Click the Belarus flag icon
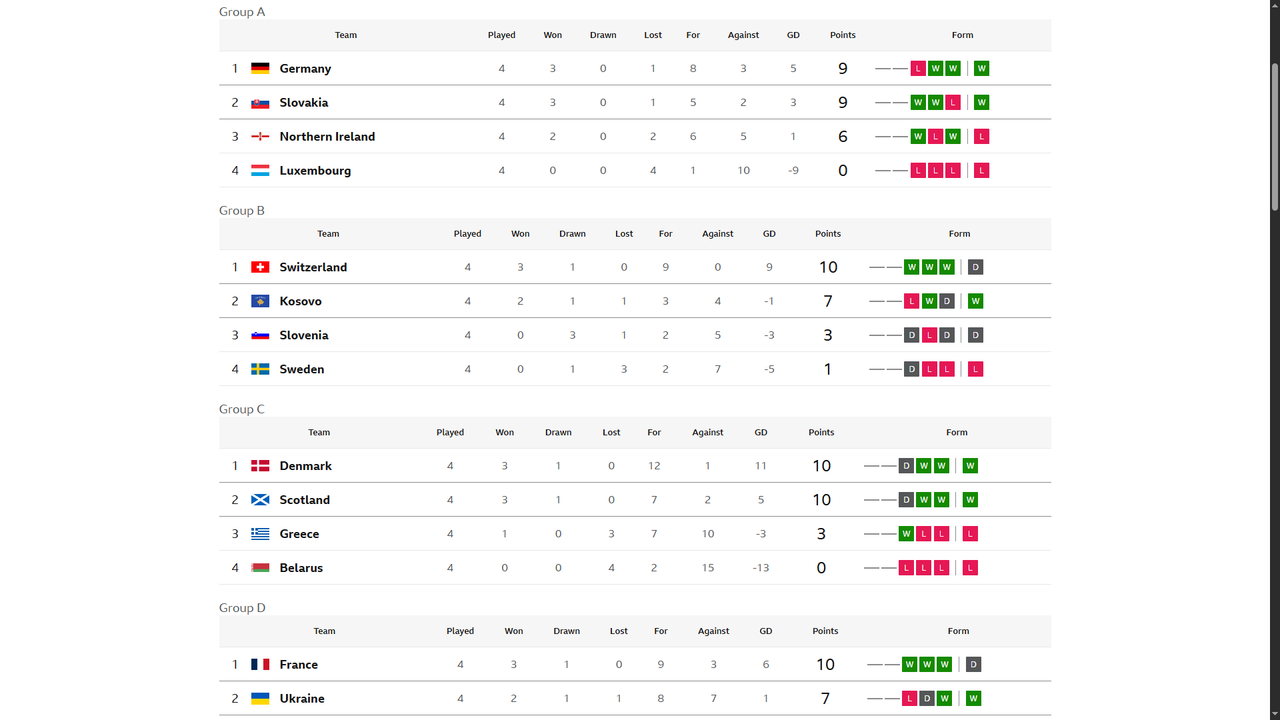1280x720 pixels. coord(260,568)
